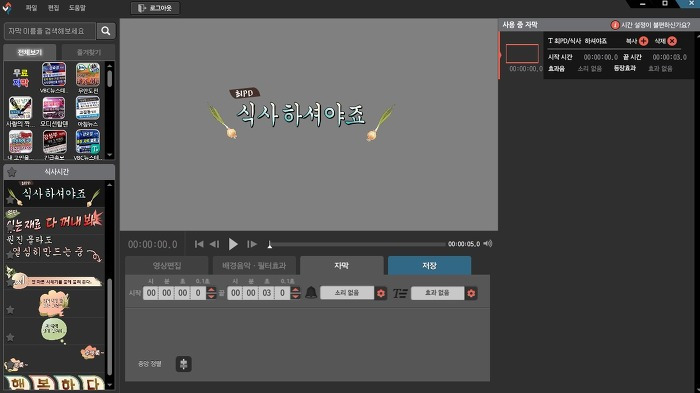Open the 파일 menu
This screenshot has width=700, height=393.
(x=31, y=8)
